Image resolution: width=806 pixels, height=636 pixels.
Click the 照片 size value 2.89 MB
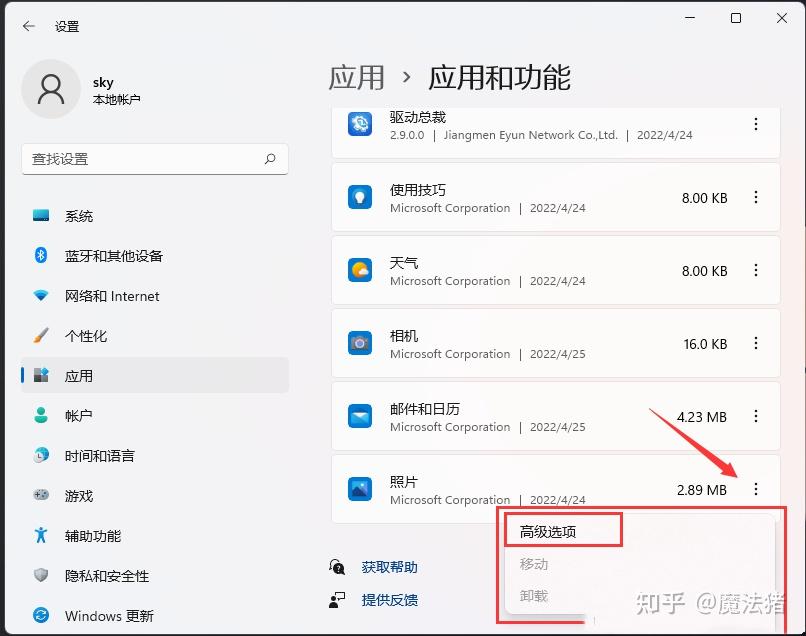(x=702, y=490)
